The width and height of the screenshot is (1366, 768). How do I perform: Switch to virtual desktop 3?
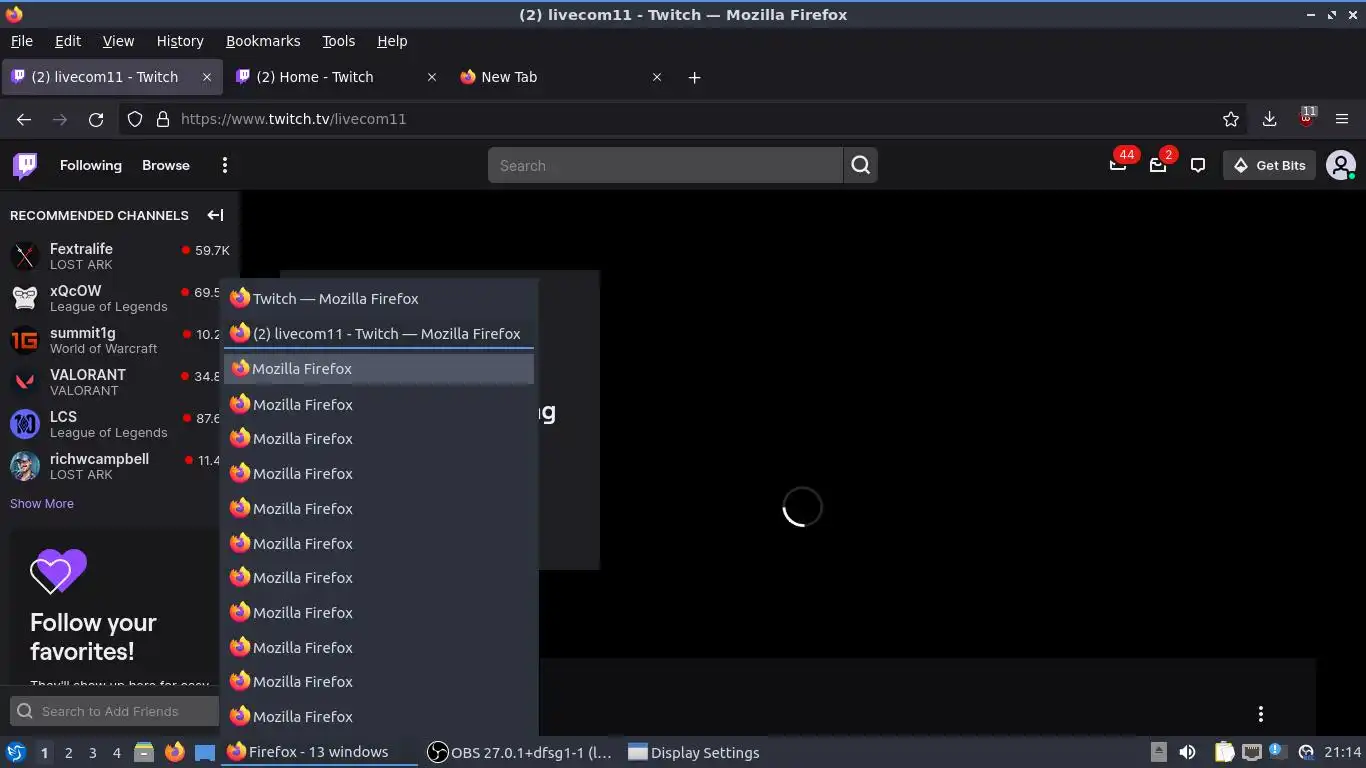(x=92, y=753)
